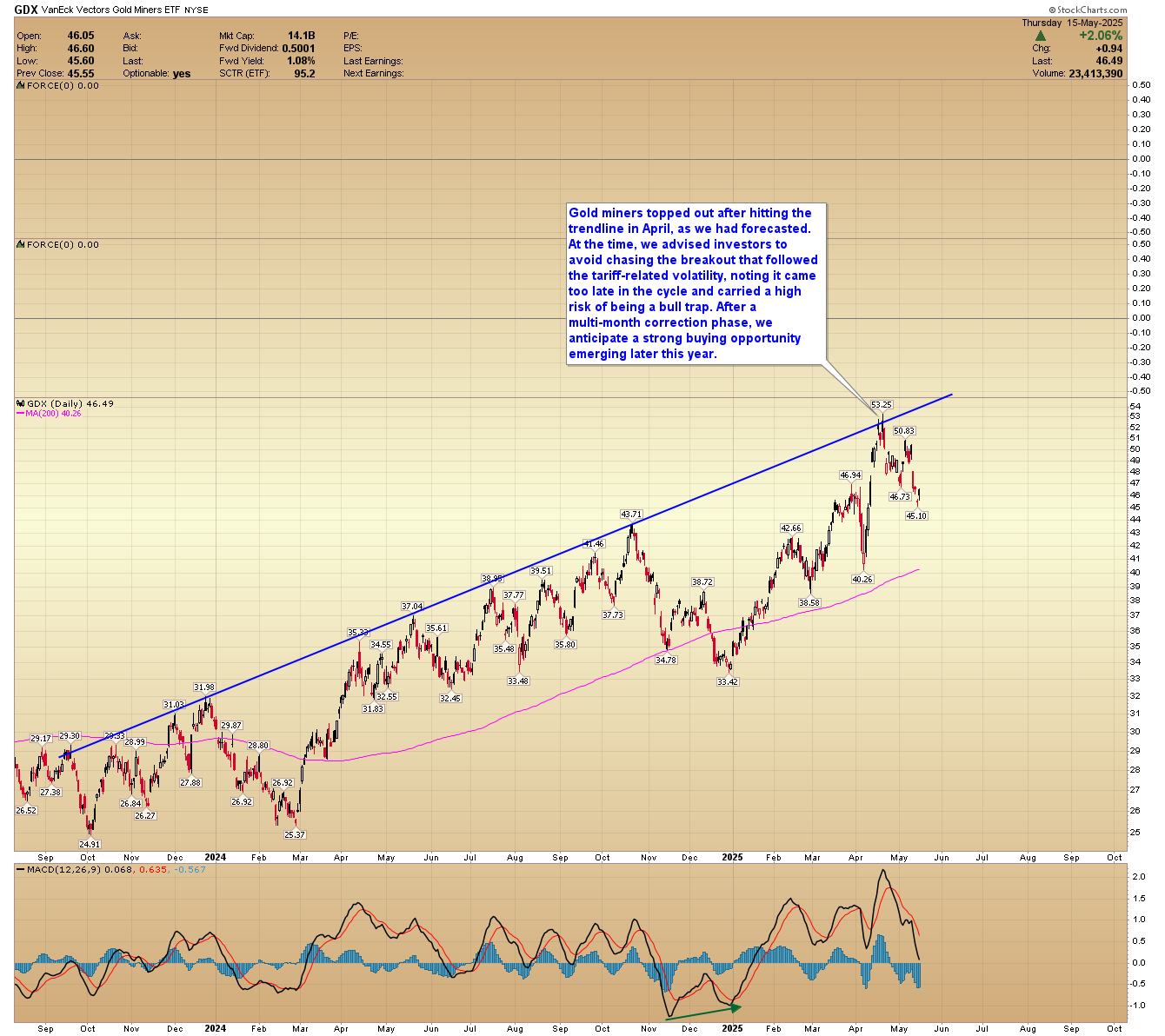Click the 50.83 price label
1165x1036 pixels.
pos(904,431)
